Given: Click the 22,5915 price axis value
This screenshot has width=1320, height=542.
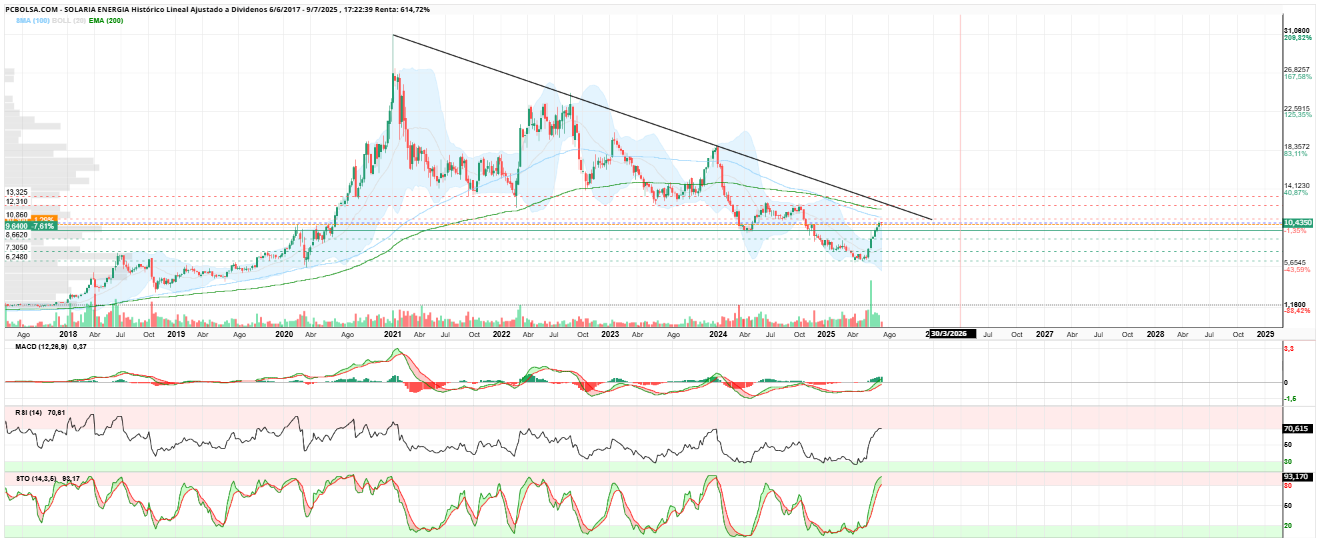Looking at the screenshot, I should click(1297, 108).
